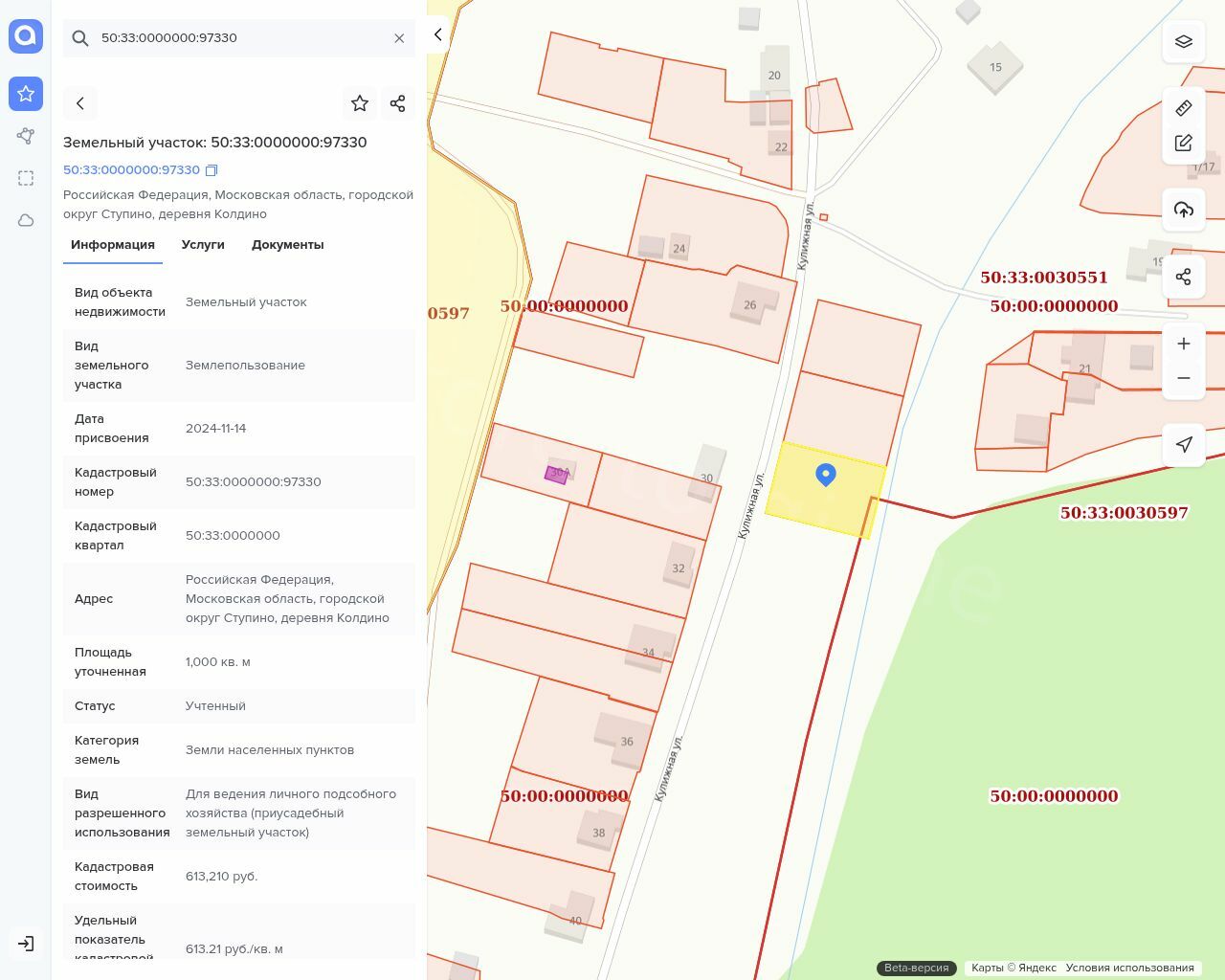Collapse the left information panel
Viewport: 1225px width, 980px height.
pyautogui.click(x=437, y=35)
